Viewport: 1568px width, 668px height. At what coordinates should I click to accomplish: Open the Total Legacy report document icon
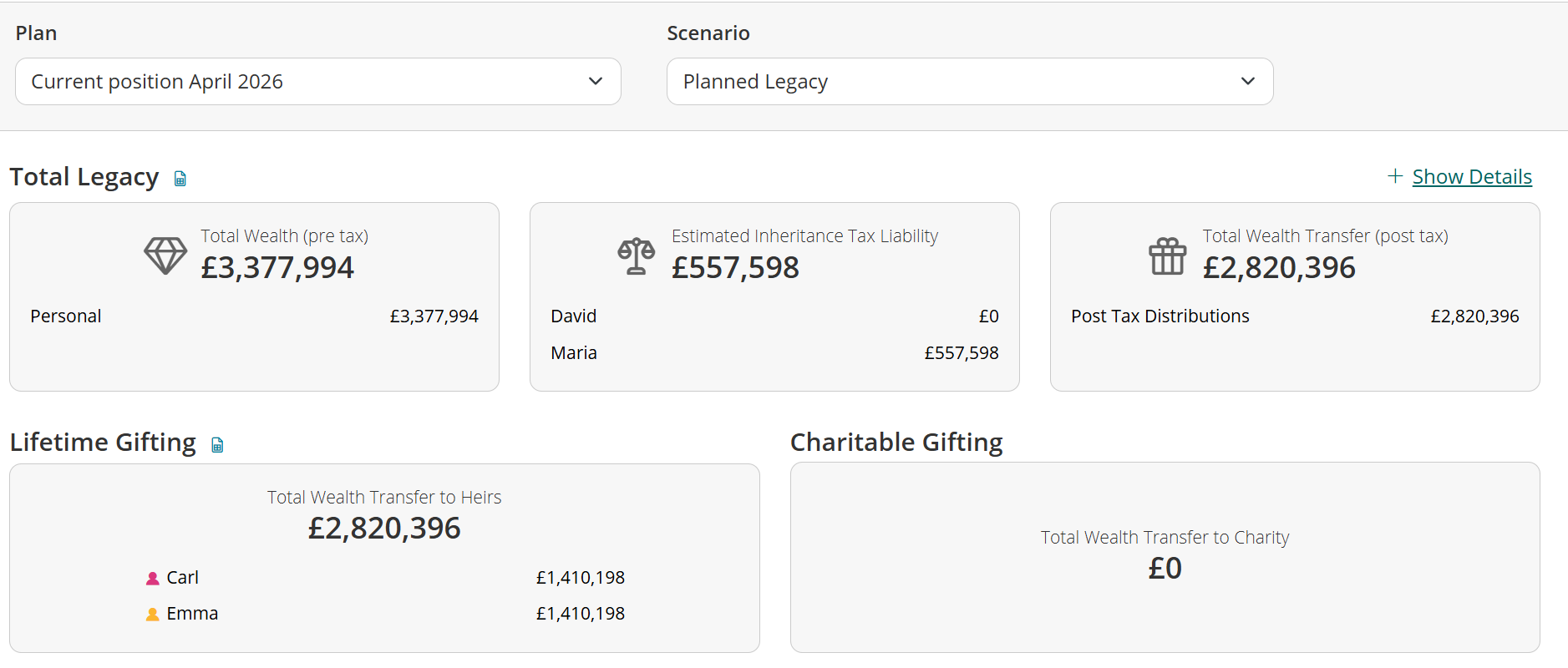click(x=180, y=179)
